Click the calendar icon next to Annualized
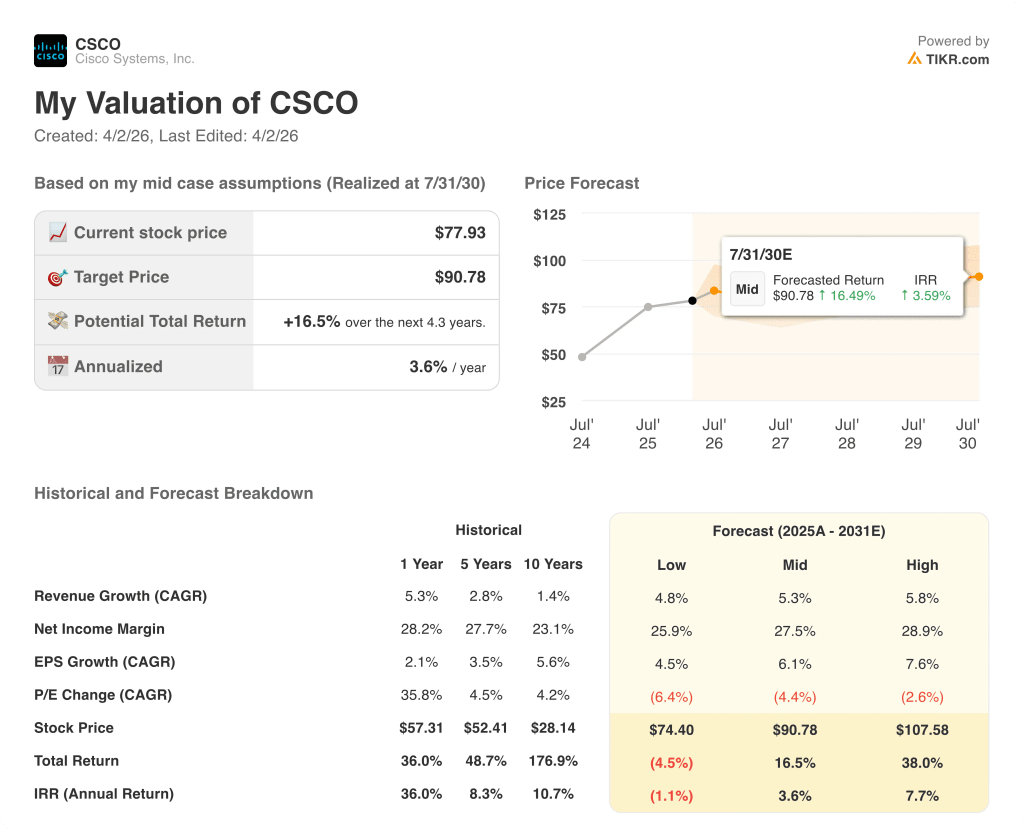Image resolution: width=1024 pixels, height=832 pixels. pyautogui.click(x=59, y=366)
